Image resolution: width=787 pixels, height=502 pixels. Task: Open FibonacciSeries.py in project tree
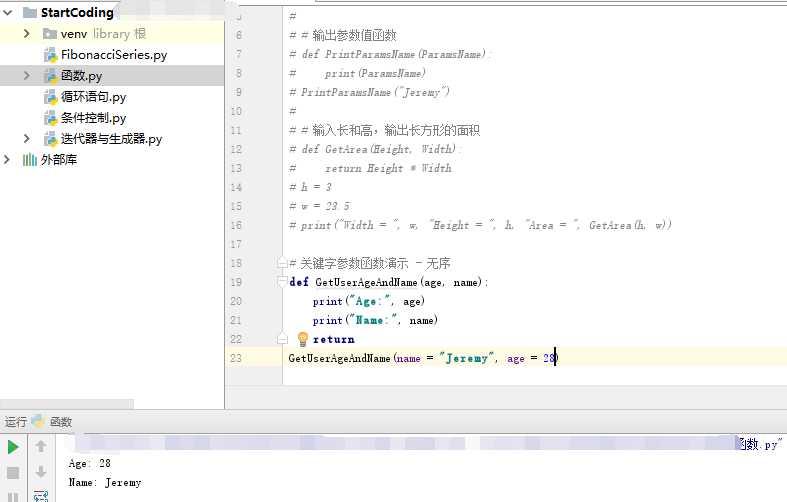(x=114, y=55)
